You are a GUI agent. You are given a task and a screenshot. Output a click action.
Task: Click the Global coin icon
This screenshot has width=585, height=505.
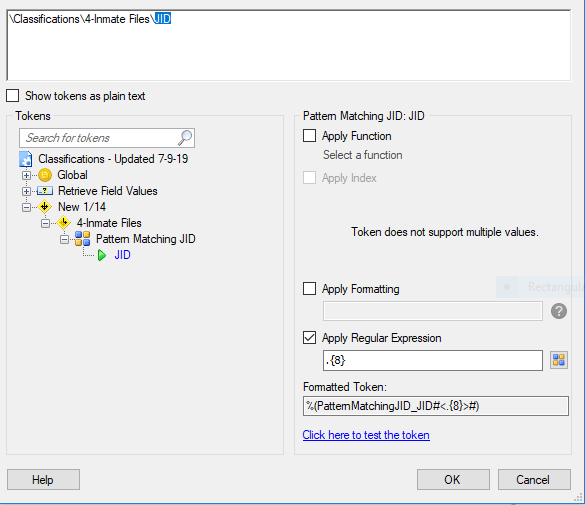tap(45, 175)
